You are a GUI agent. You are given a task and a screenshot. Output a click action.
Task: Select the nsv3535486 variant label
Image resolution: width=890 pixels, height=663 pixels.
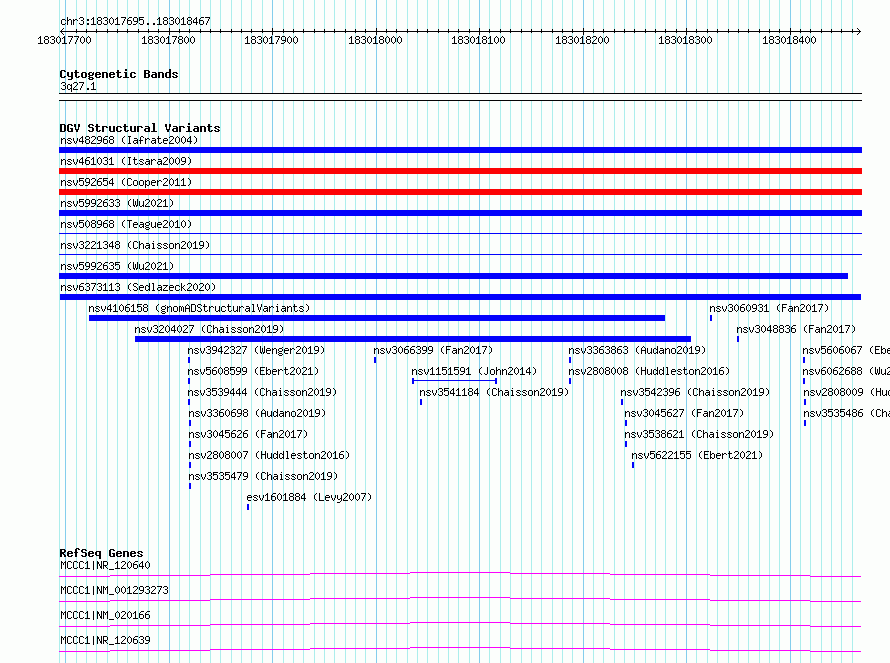pos(846,413)
